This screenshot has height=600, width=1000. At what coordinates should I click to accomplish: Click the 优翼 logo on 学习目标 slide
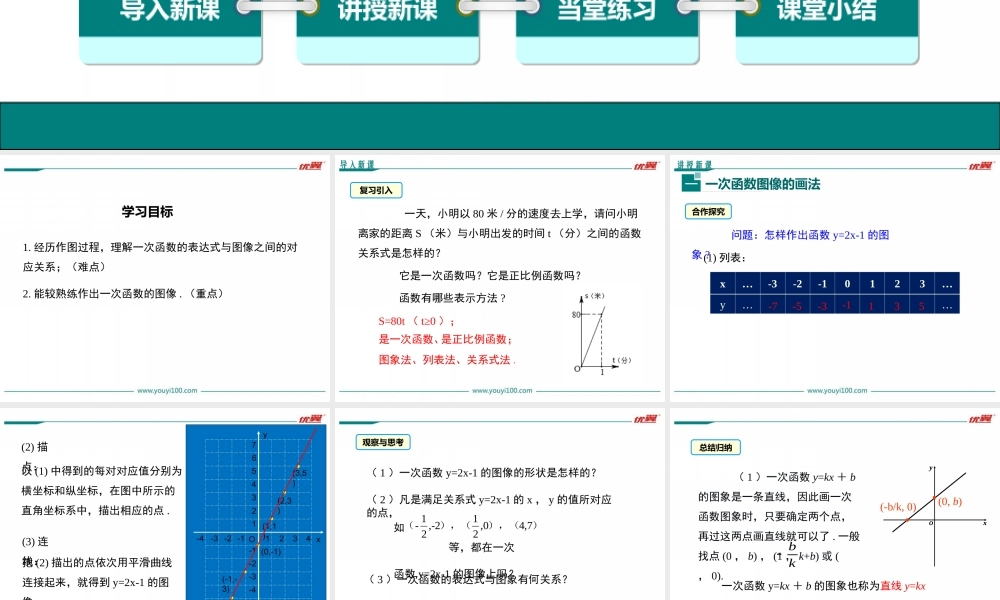[x=309, y=166]
